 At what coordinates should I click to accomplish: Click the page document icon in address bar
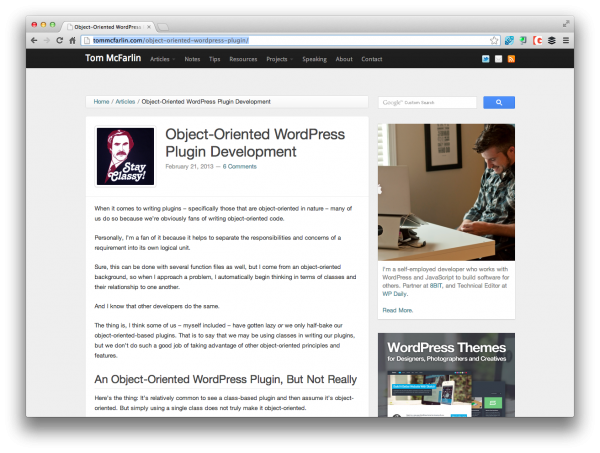pyautogui.click(x=87, y=40)
